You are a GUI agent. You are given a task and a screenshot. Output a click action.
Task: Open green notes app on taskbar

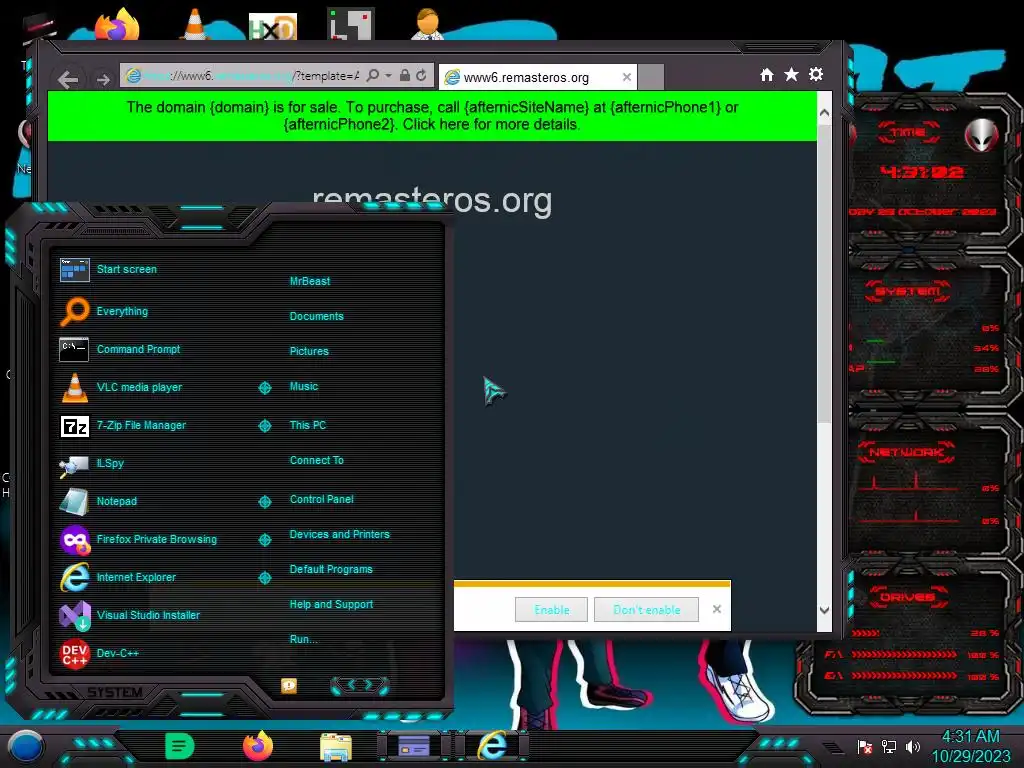pos(180,746)
